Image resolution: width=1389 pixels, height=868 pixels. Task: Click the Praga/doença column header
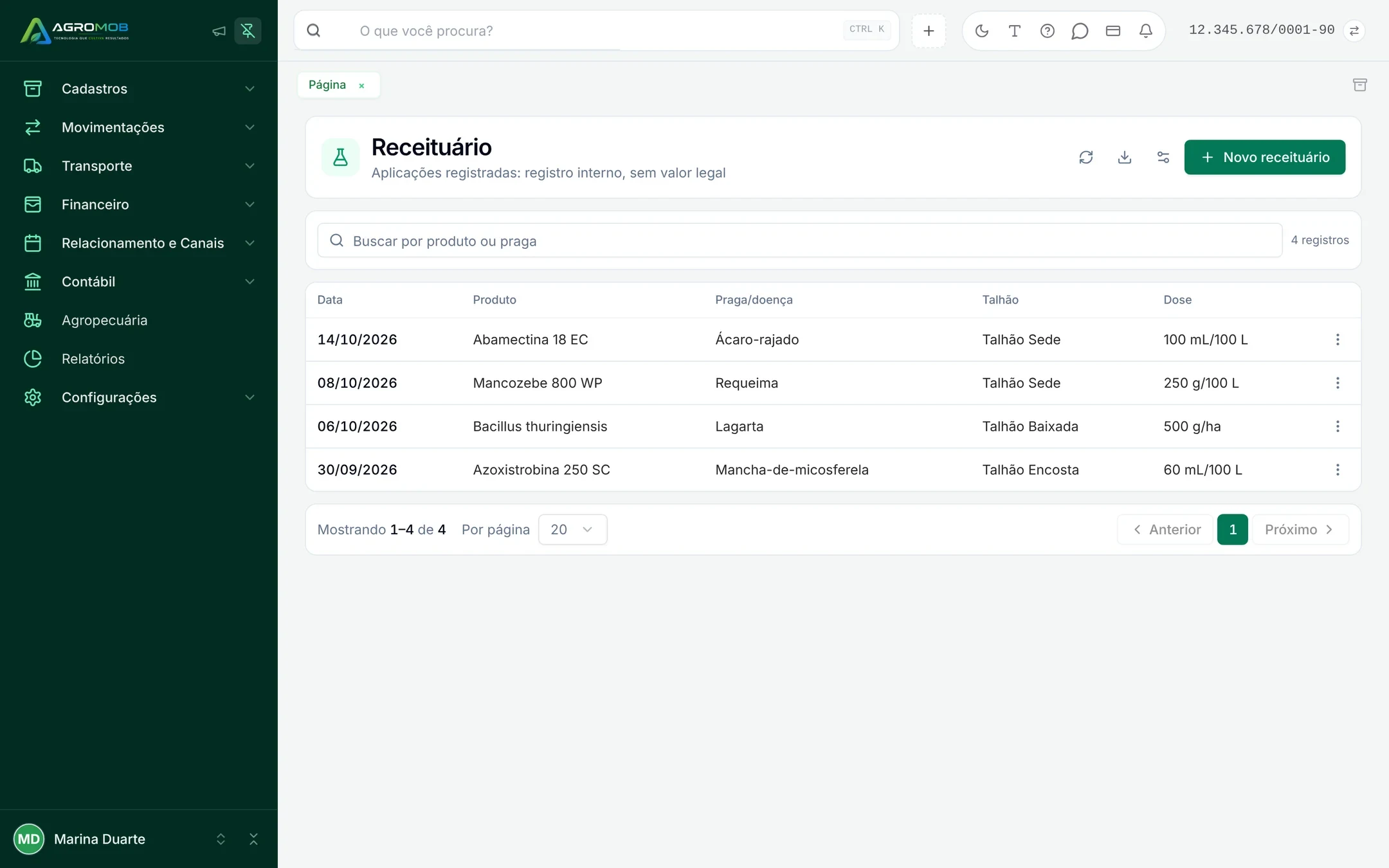click(754, 300)
